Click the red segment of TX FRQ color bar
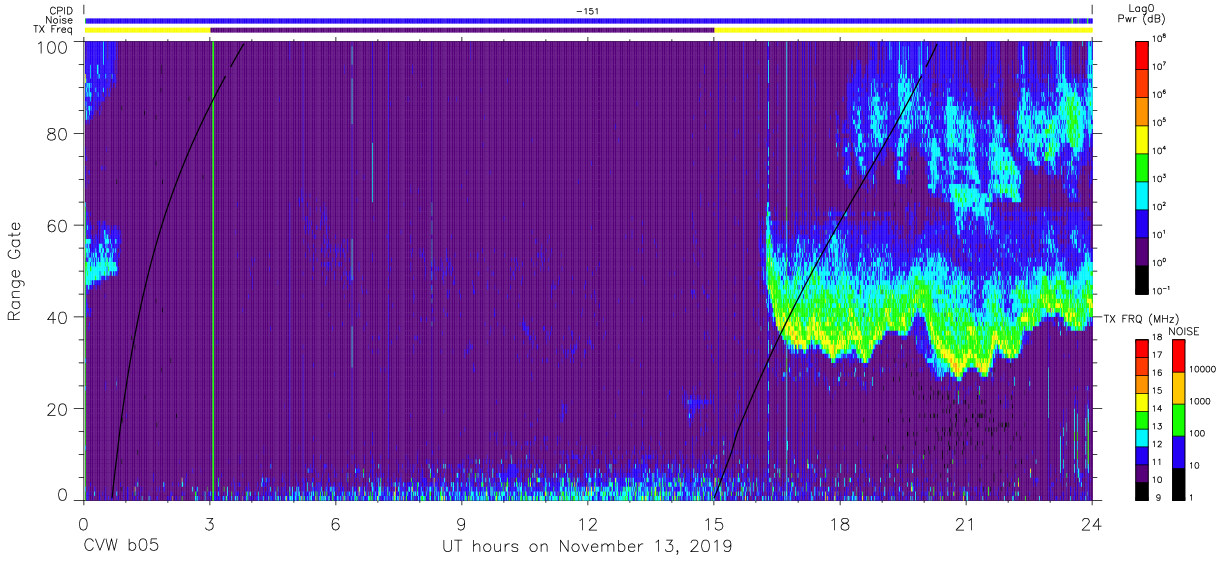 pos(1141,349)
